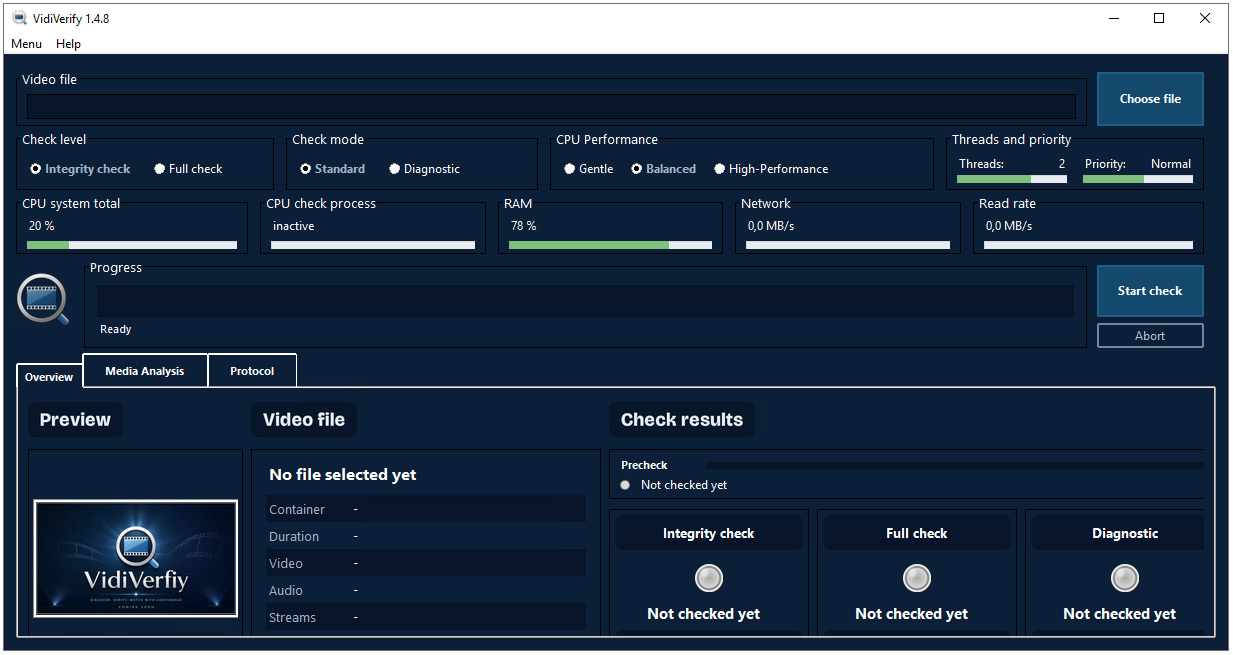
Task: Click the film magnifier icon beside Progress
Action: (x=44, y=299)
